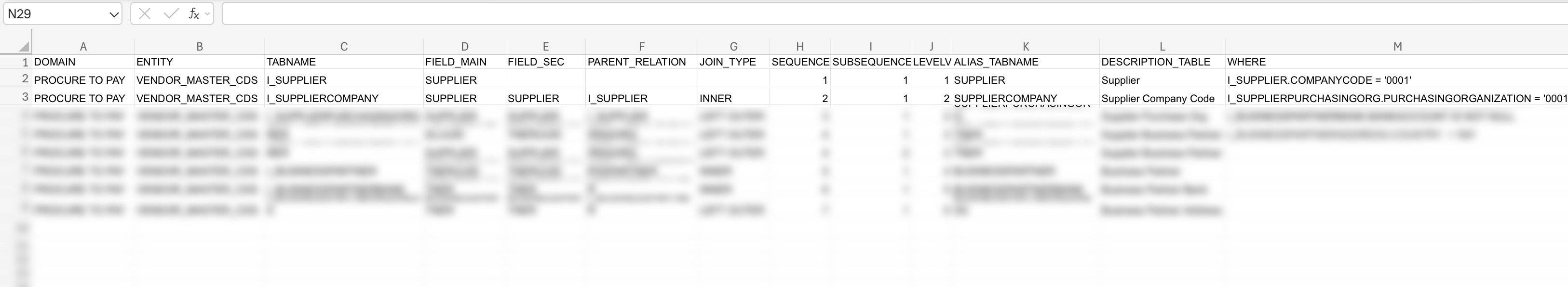Viewport: 1568px width, 287px height.
Task: Open the Insert Function fx button
Action: pos(193,14)
